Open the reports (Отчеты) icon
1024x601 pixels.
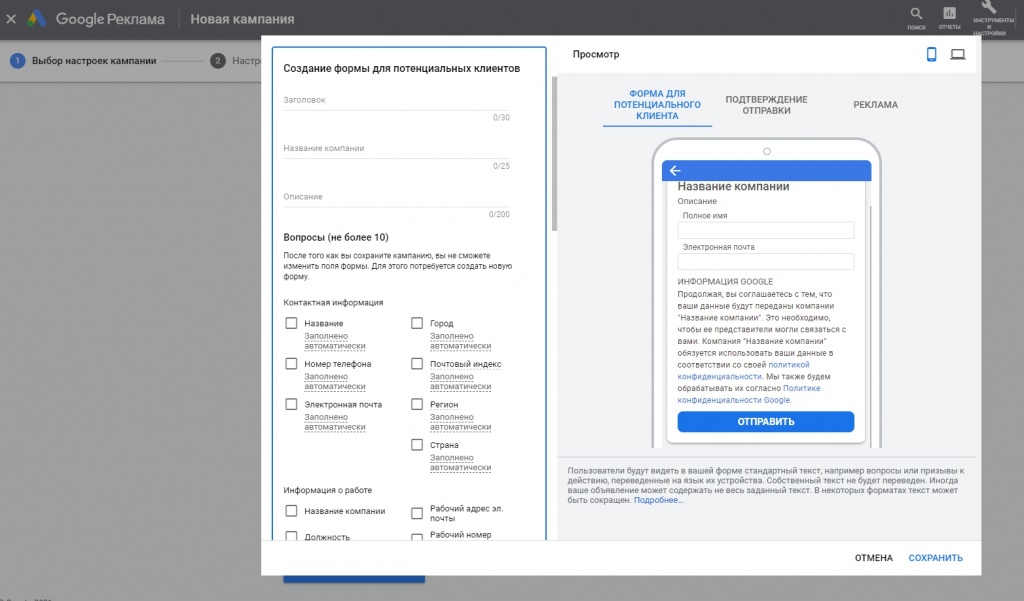pyautogui.click(x=949, y=14)
